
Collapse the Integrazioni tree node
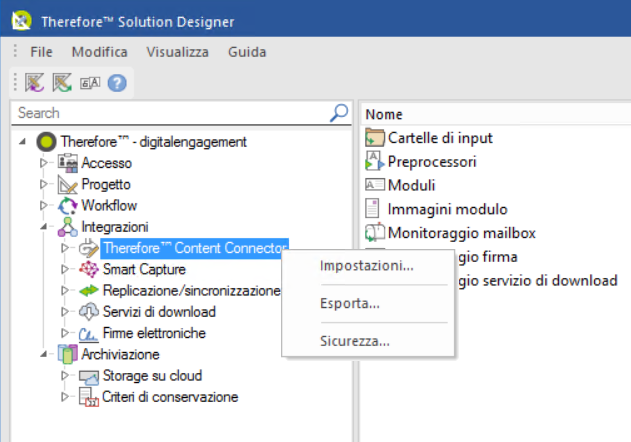pyautogui.click(x=43, y=227)
